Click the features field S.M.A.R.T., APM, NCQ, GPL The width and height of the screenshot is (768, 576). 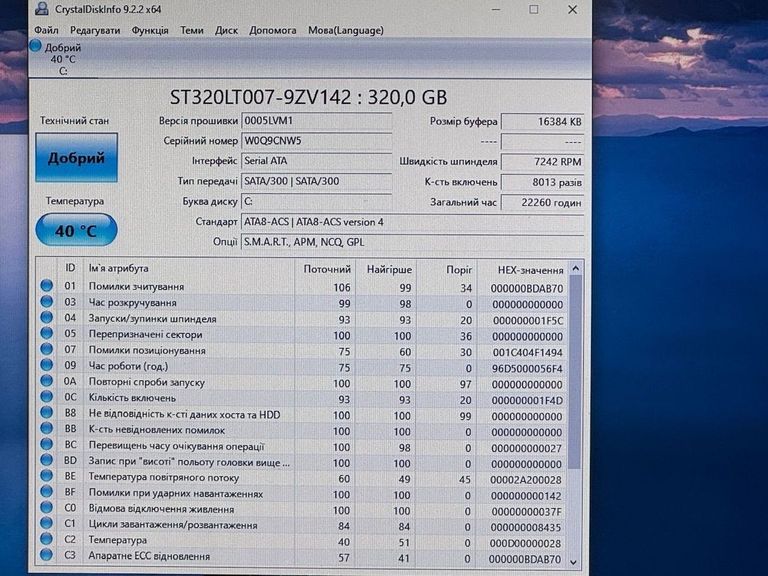click(412, 242)
